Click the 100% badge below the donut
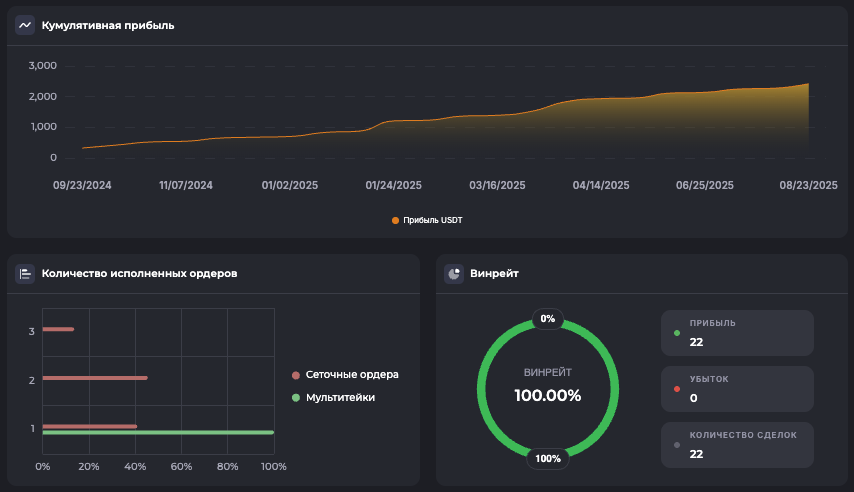This screenshot has width=854, height=492. (x=547, y=459)
